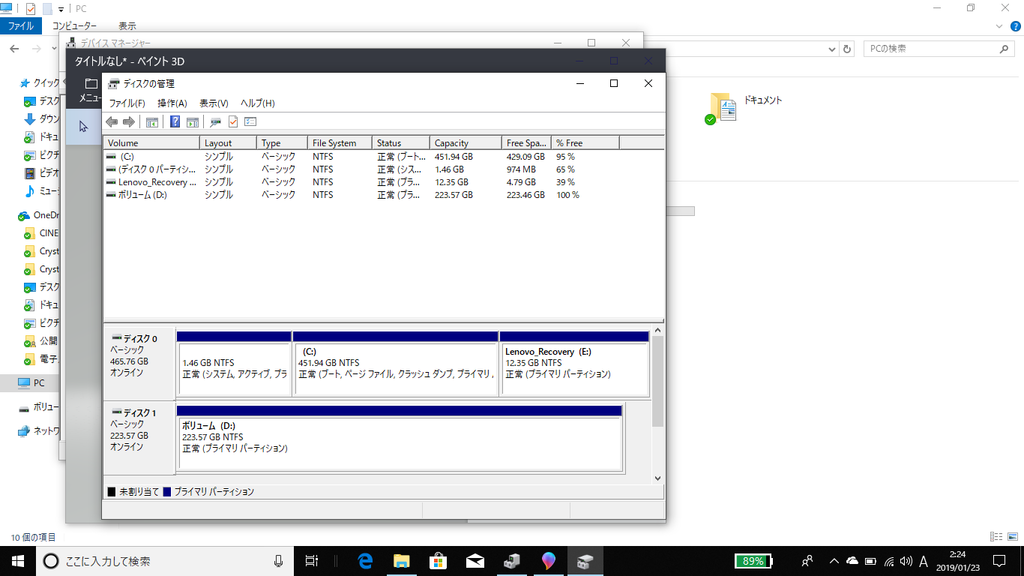Open the 操作(A) menu
Image resolution: width=1024 pixels, height=576 pixels.
coord(172,103)
